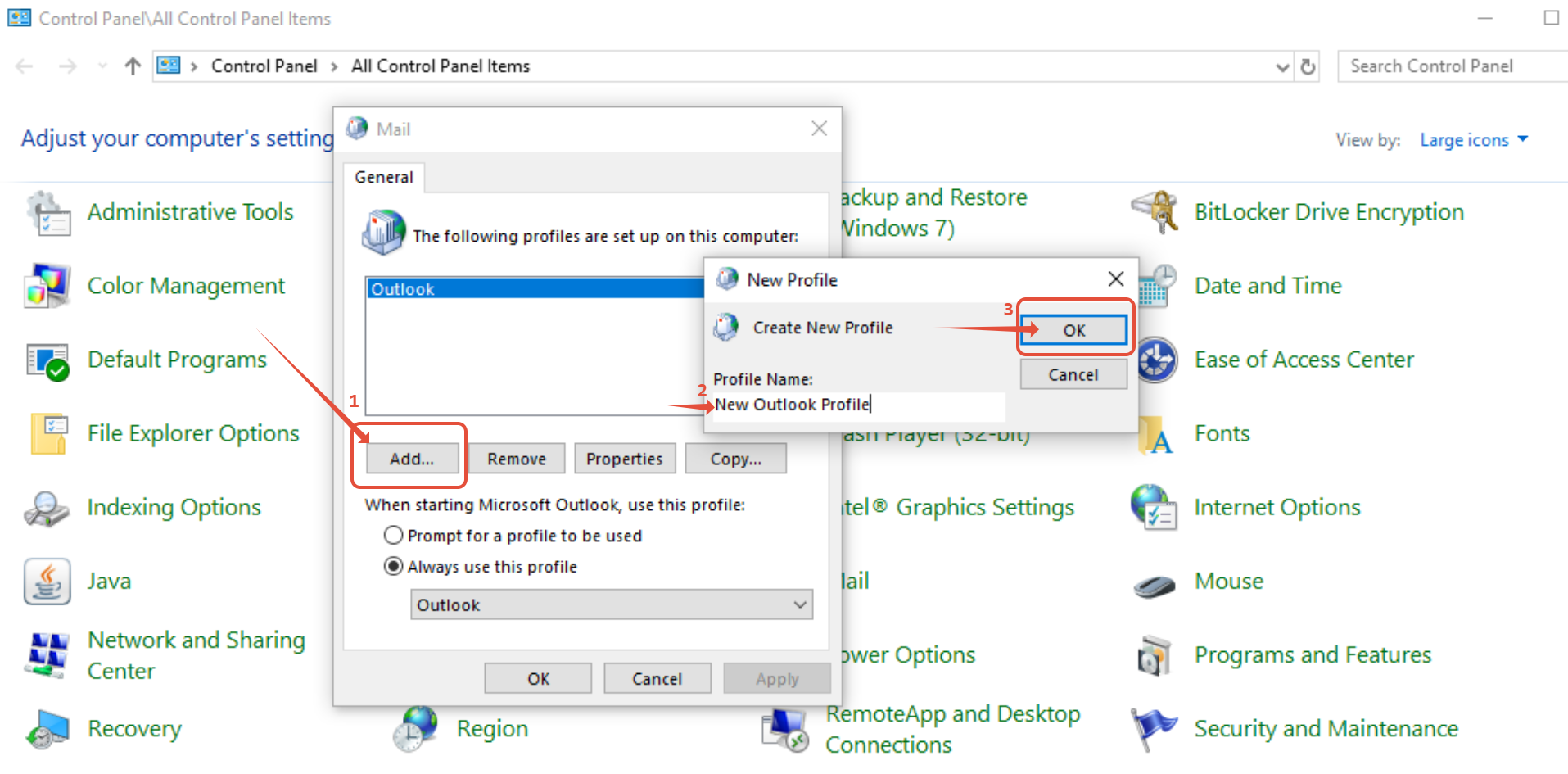Open Security and Maintenance flag icon

[1155, 729]
